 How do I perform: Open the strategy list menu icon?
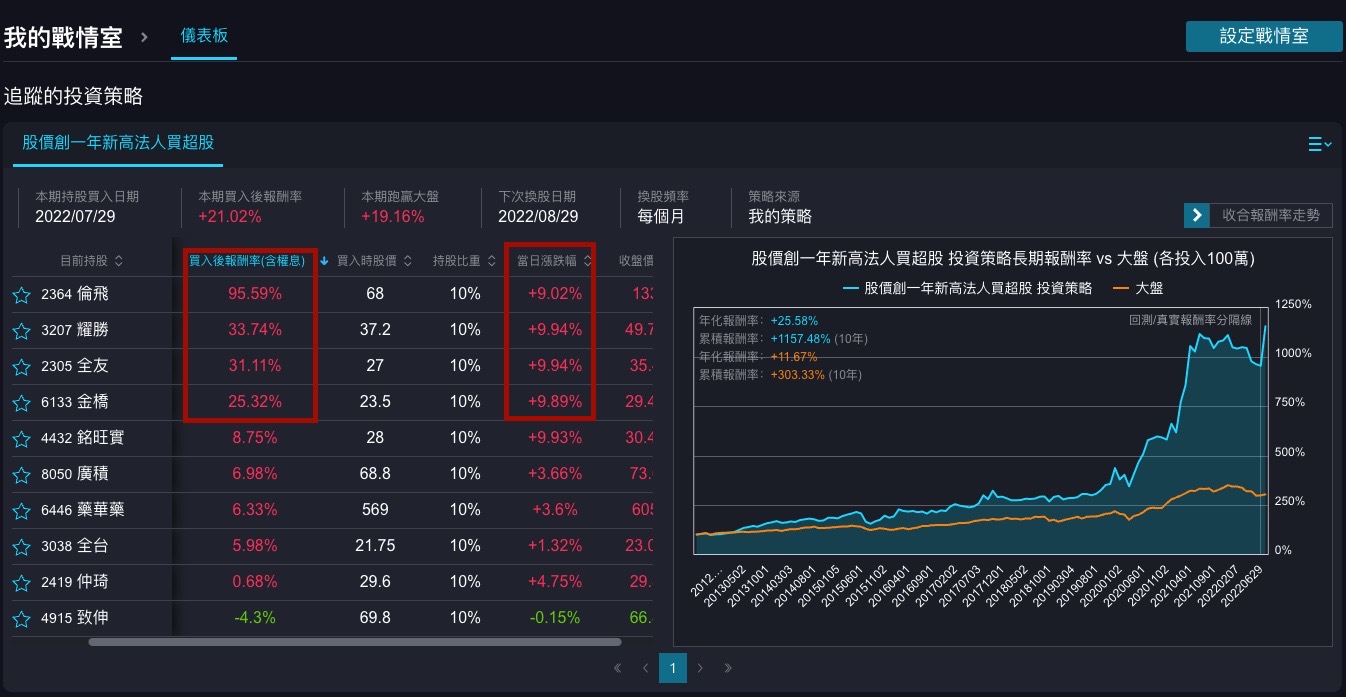click(x=1319, y=144)
